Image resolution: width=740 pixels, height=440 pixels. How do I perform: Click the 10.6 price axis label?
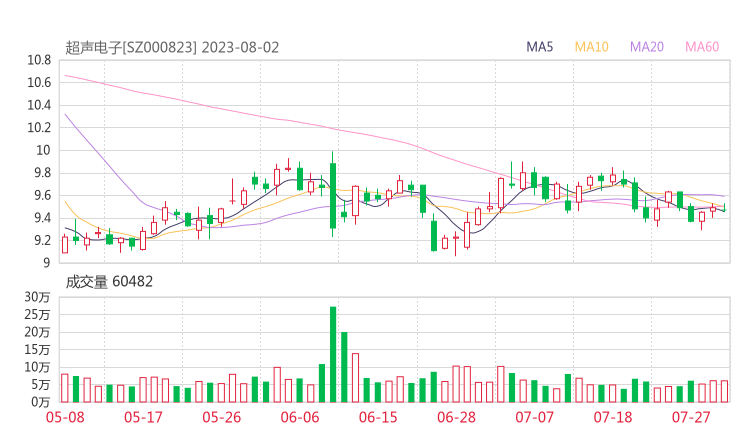coord(39,83)
